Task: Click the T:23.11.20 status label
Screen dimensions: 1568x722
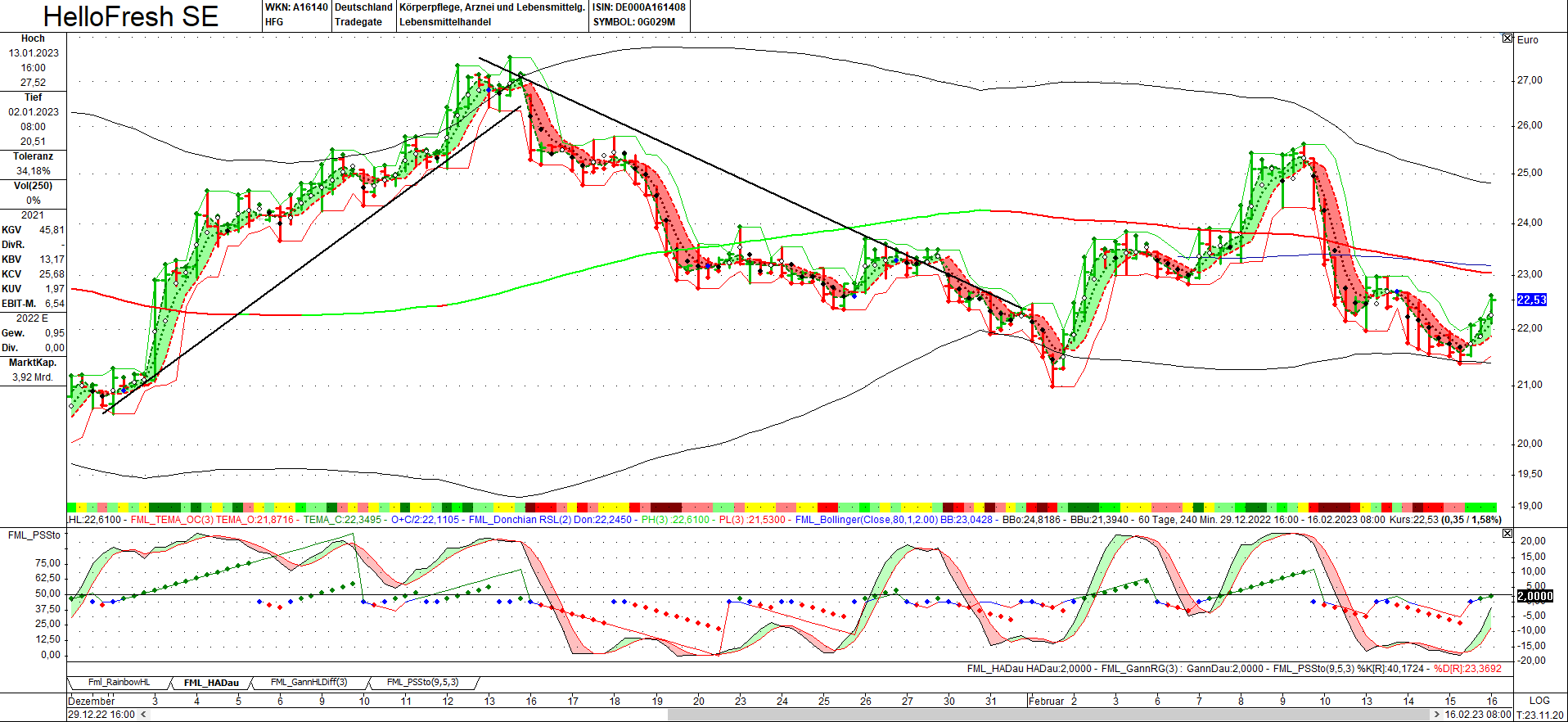Action: [x=1539, y=715]
